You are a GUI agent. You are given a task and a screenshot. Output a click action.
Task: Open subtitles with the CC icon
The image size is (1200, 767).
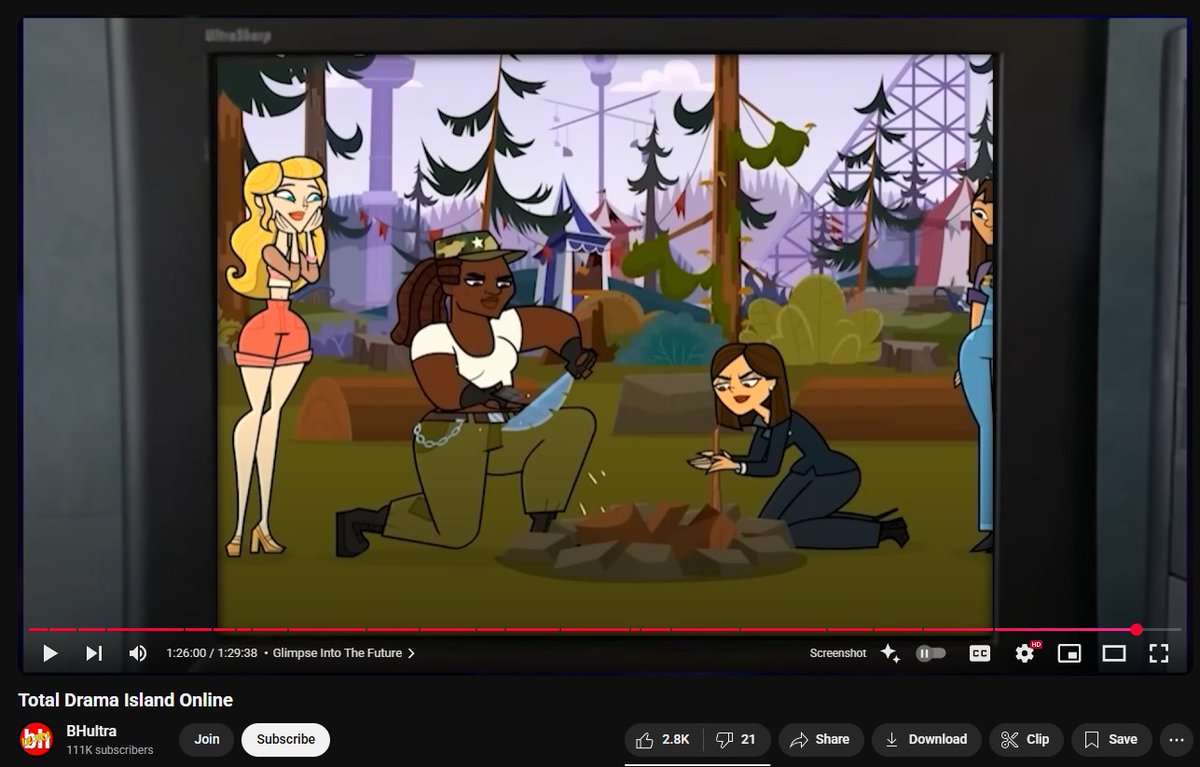(979, 653)
